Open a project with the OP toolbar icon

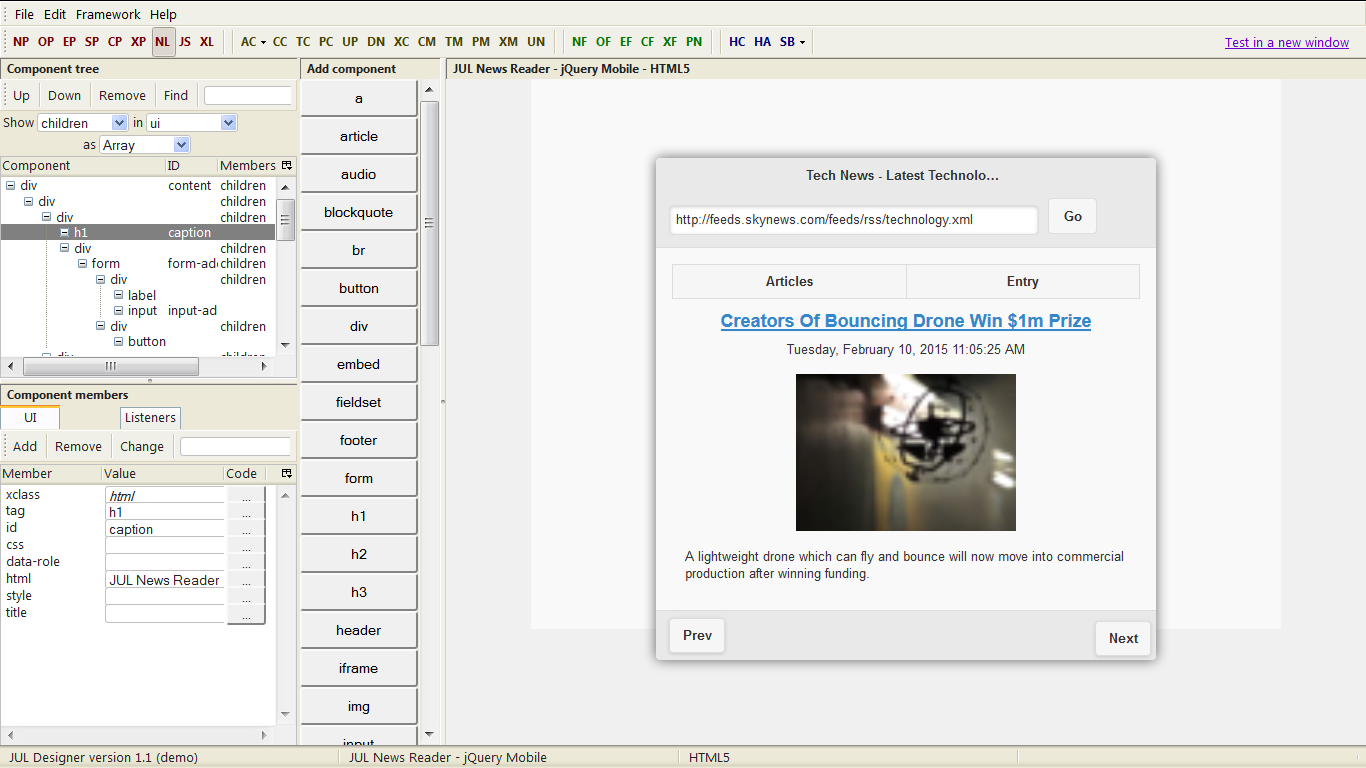pos(44,41)
